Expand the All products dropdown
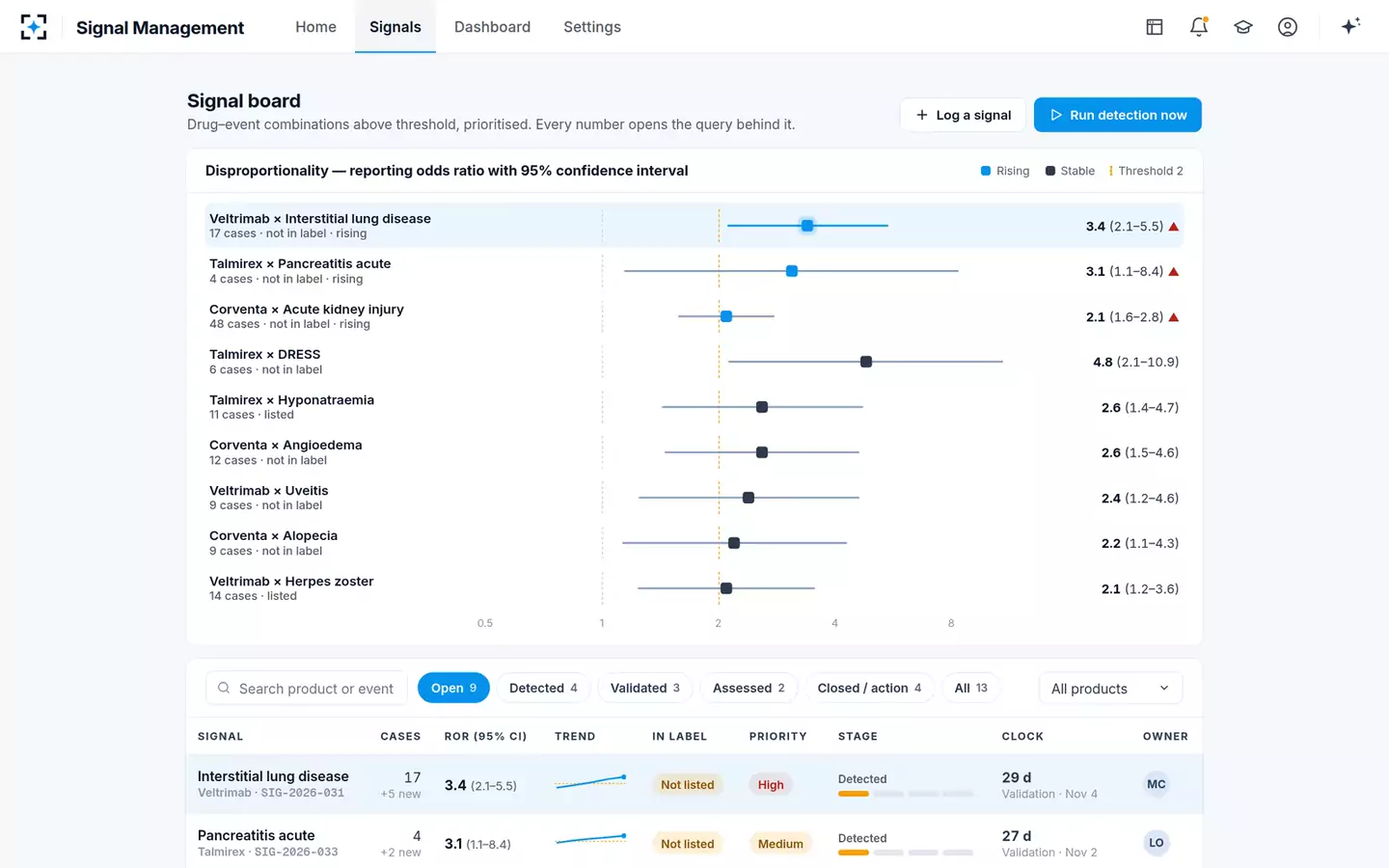The height and width of the screenshot is (868, 1389). [1110, 689]
